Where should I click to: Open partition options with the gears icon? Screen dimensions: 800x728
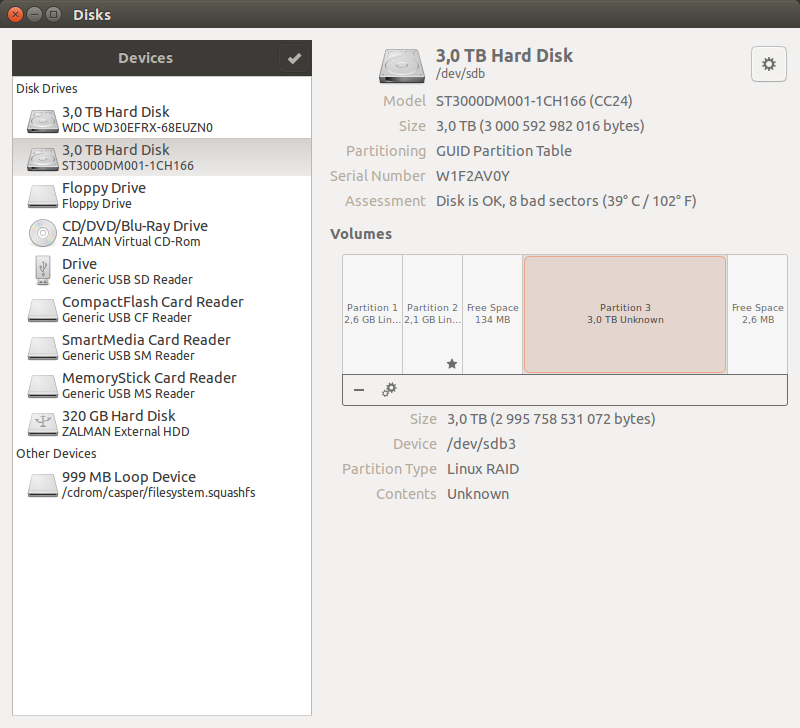[x=389, y=390]
